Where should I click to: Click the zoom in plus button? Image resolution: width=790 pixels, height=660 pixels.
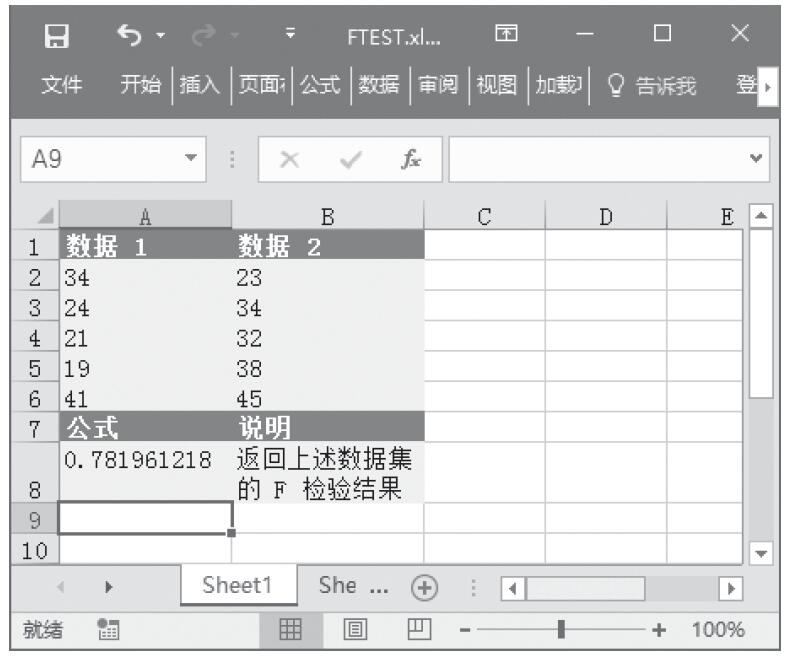pos(659,630)
